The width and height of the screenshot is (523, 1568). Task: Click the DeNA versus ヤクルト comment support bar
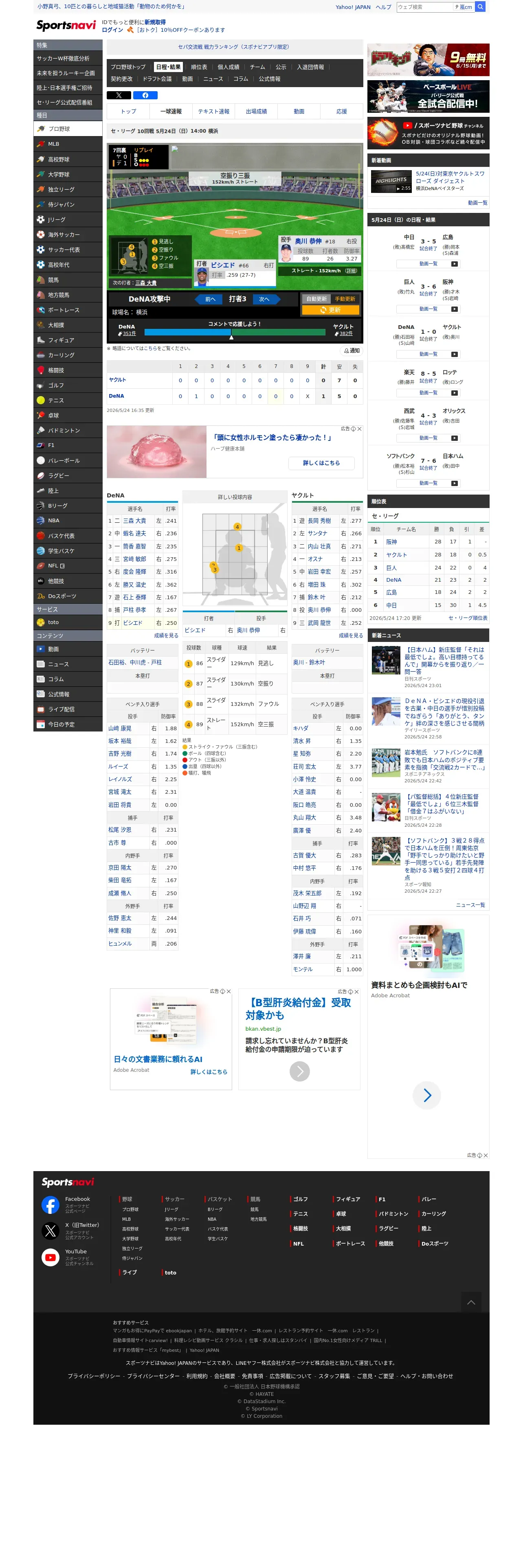click(234, 332)
